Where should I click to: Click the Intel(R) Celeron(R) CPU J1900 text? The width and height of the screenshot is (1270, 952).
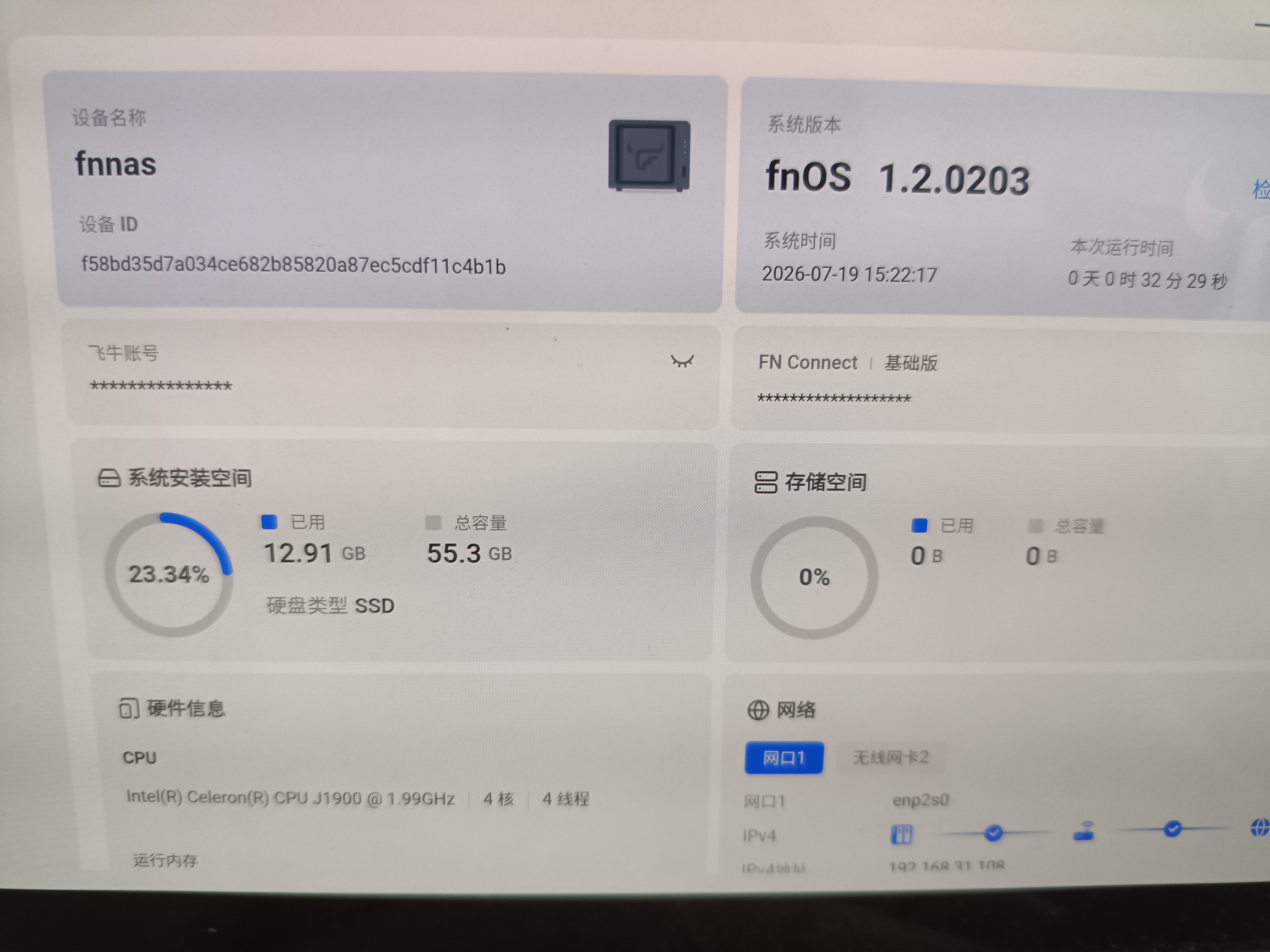[x=291, y=798]
